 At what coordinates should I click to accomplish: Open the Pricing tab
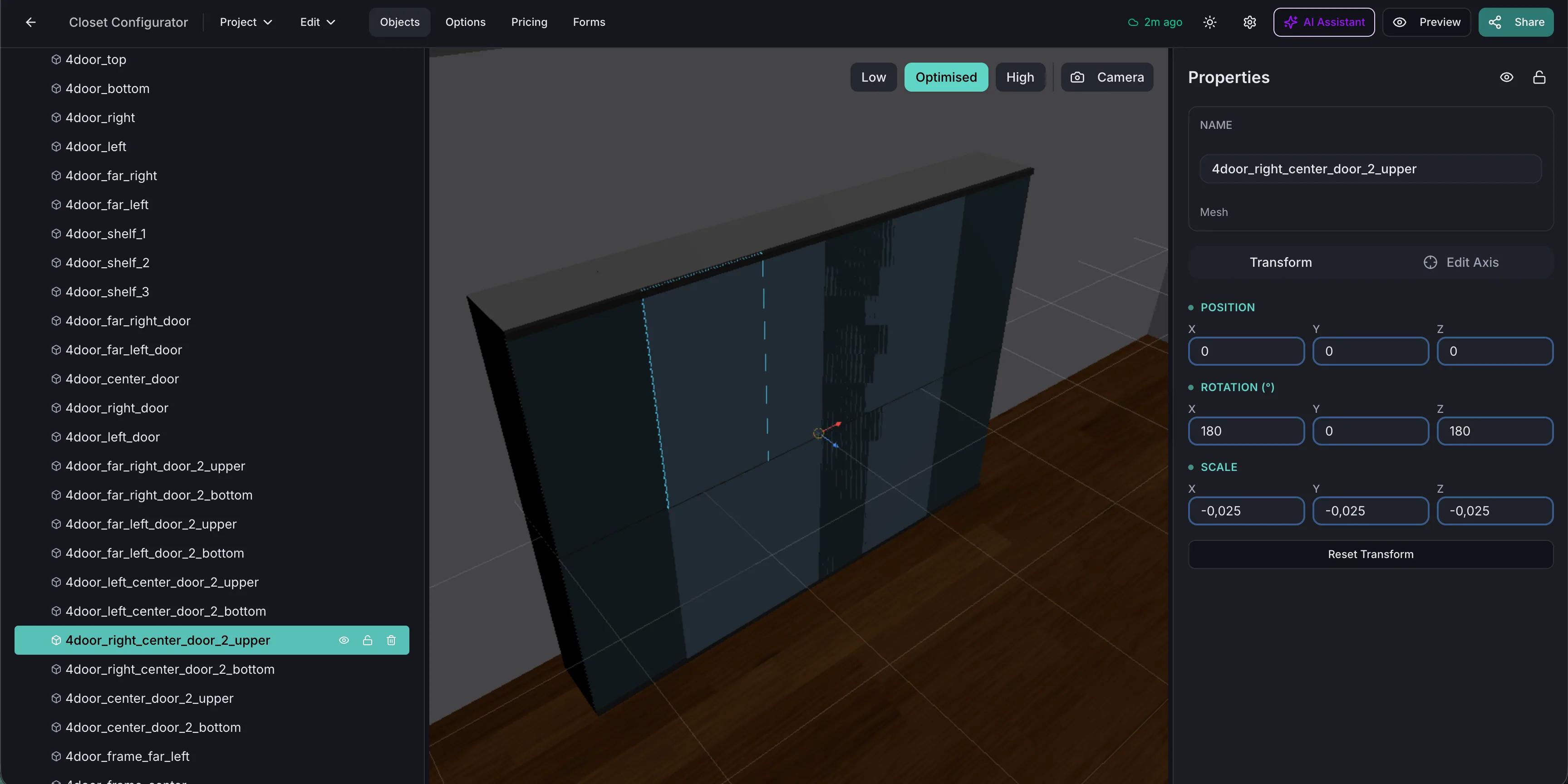point(529,23)
